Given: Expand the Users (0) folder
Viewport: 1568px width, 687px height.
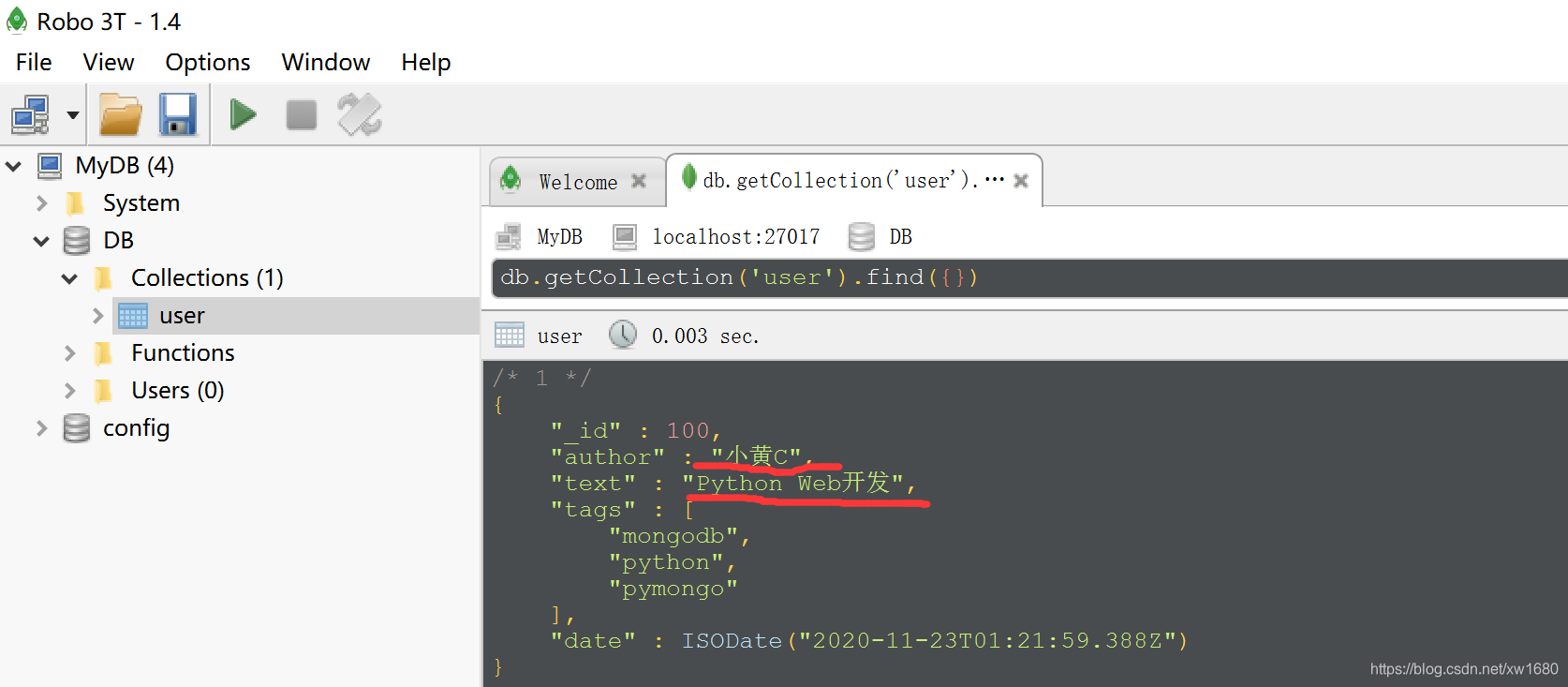Looking at the screenshot, I should tap(69, 391).
